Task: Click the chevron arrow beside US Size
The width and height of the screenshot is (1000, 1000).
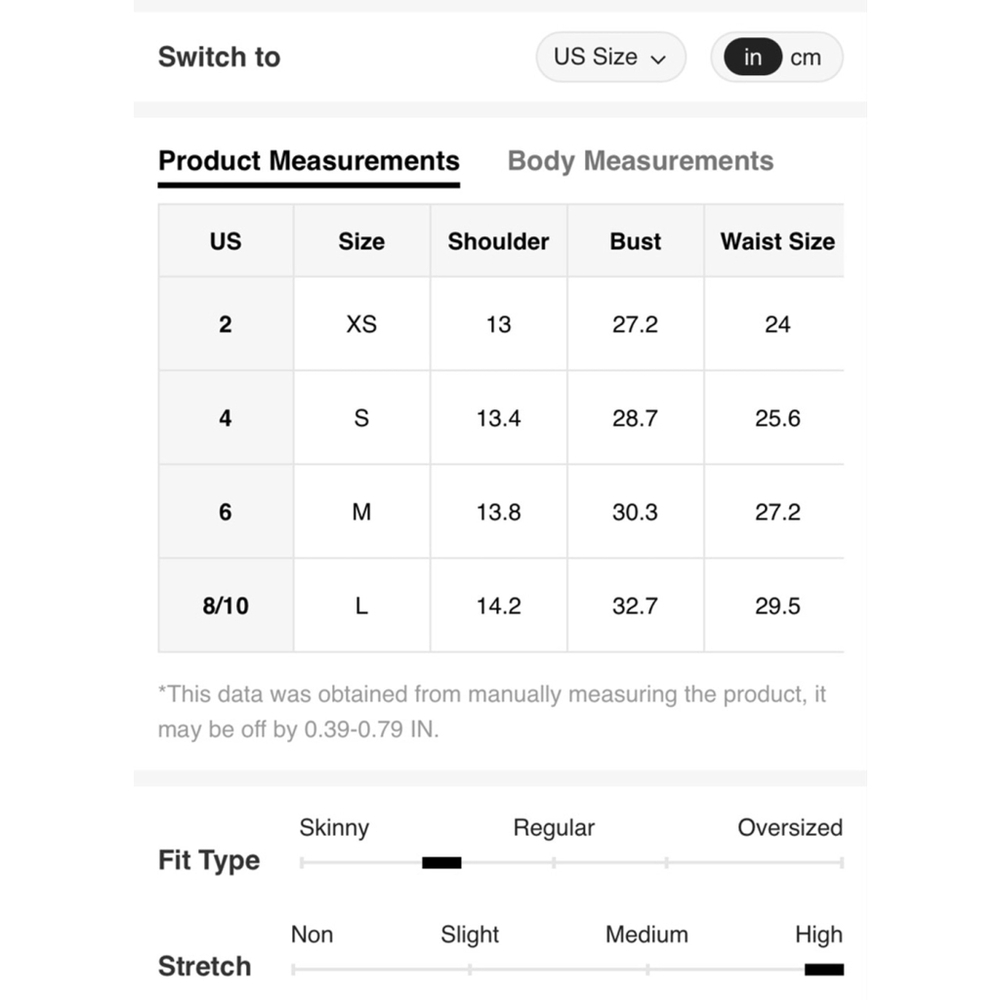Action: click(658, 60)
